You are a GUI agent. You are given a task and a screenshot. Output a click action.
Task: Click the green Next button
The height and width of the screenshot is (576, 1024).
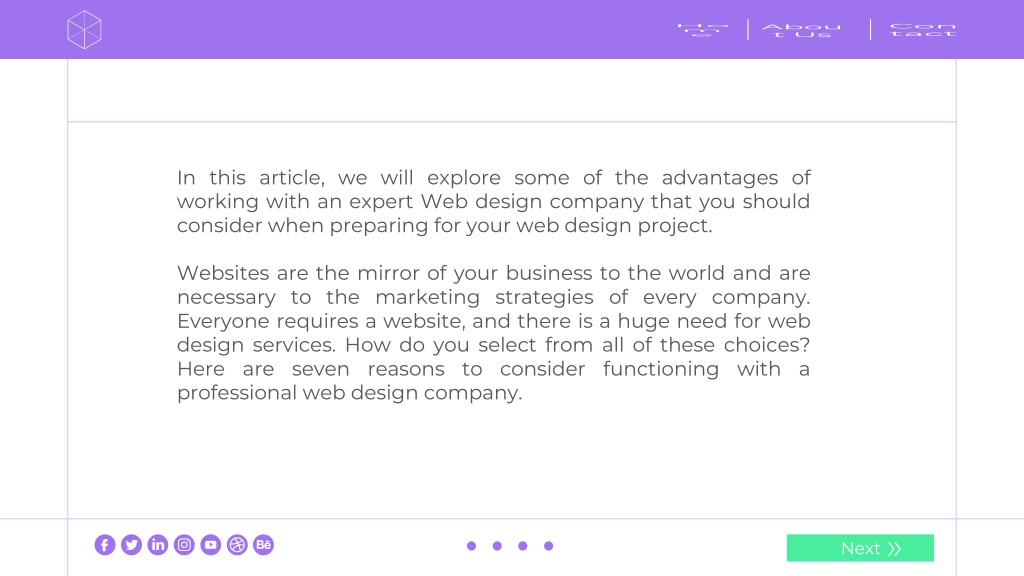coord(860,548)
